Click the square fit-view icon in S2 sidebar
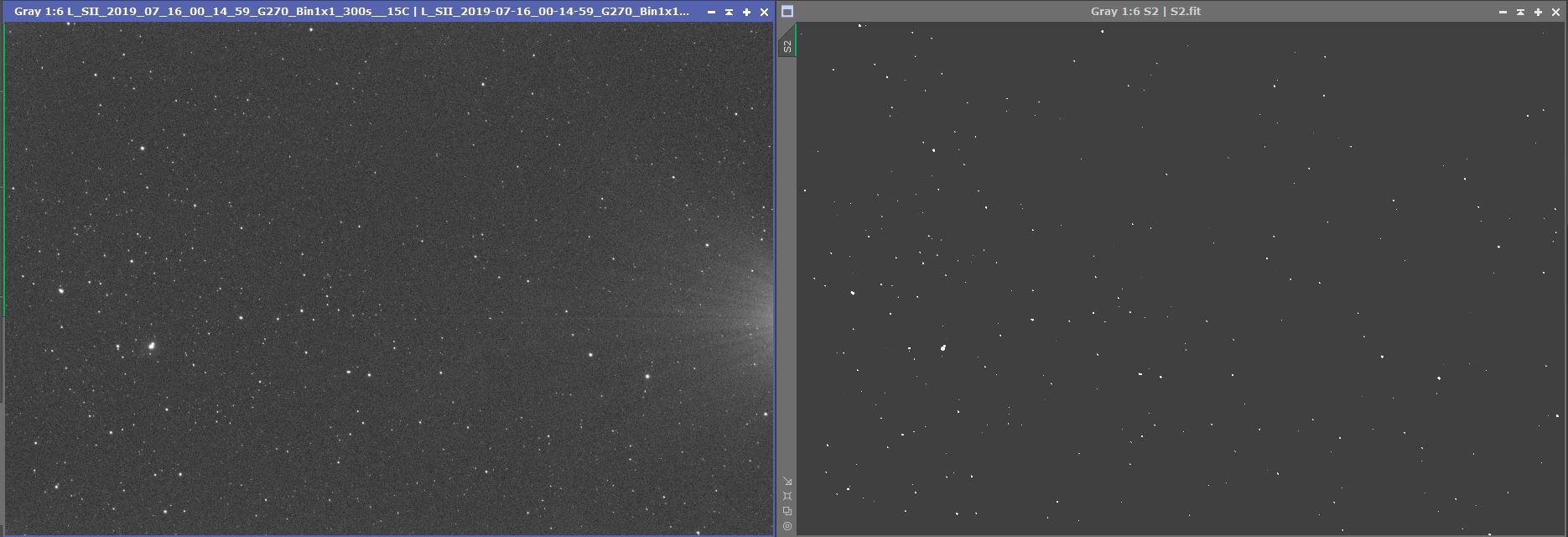1568x537 pixels. pos(787,496)
